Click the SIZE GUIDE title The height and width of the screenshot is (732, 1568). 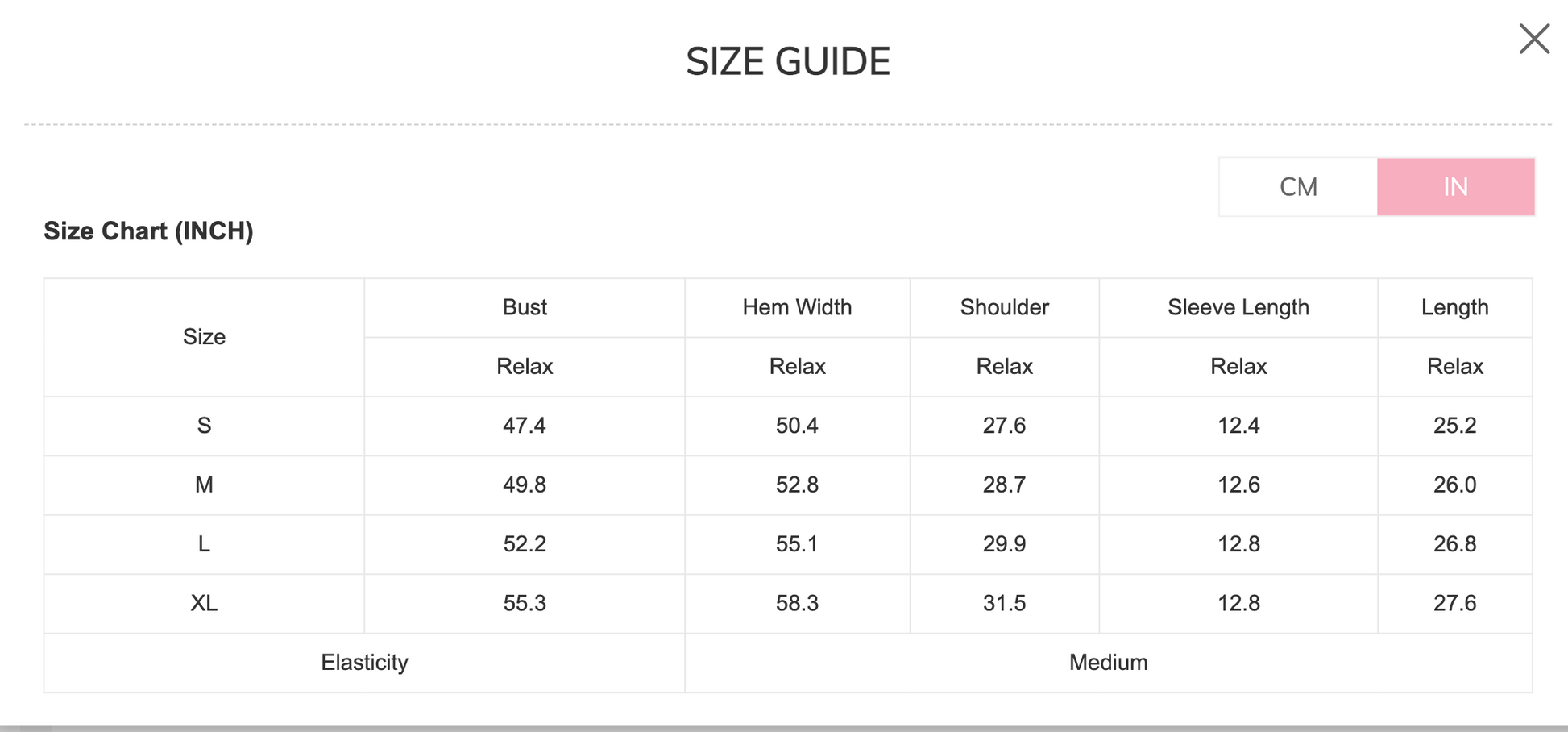coord(787,61)
